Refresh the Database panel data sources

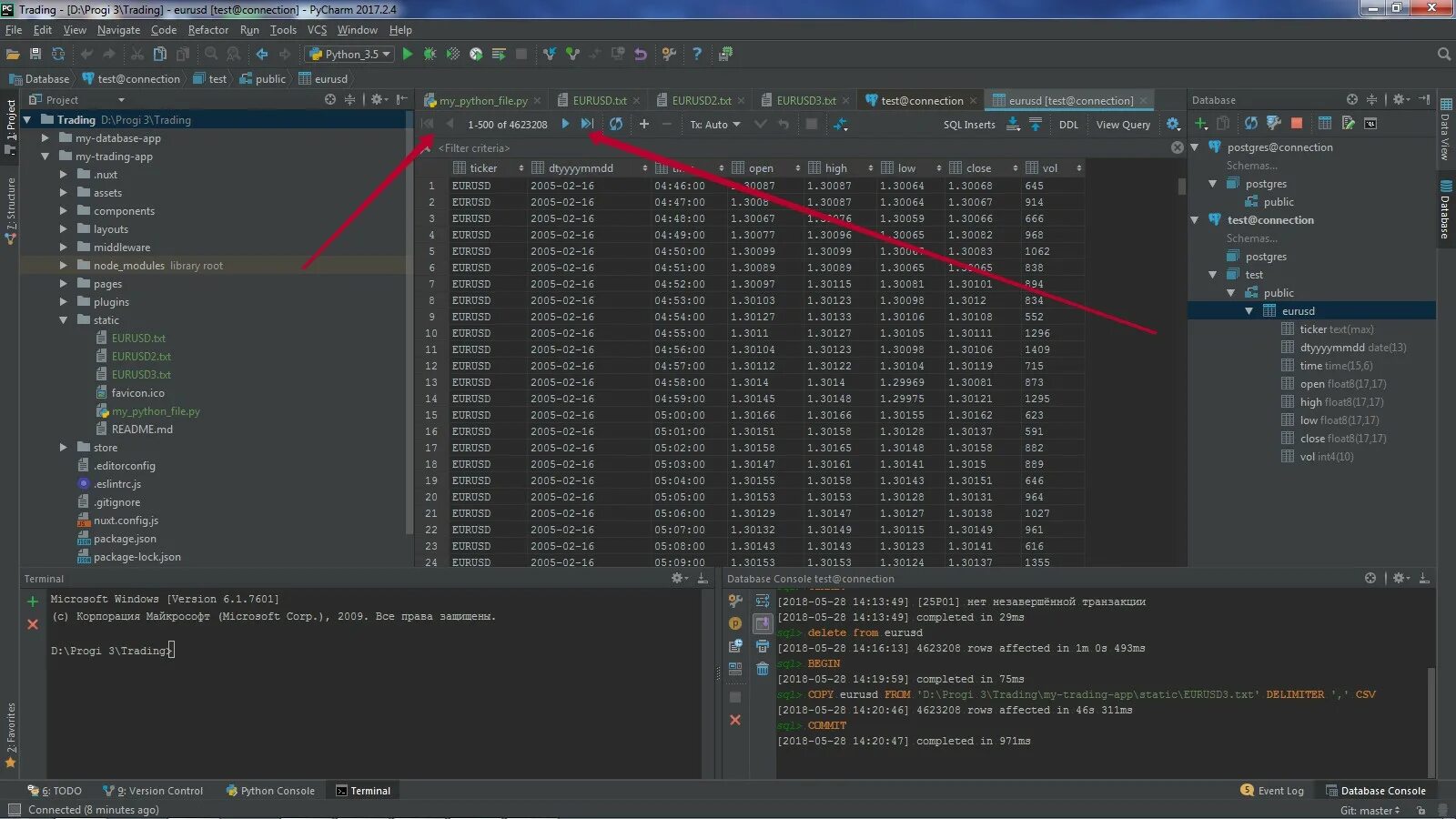(x=1251, y=123)
